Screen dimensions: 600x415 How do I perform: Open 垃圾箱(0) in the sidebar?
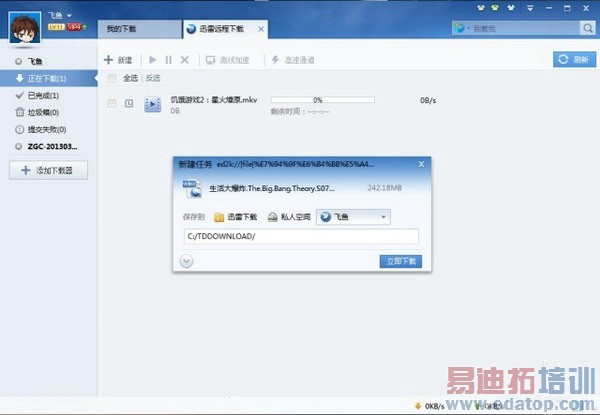point(37,112)
